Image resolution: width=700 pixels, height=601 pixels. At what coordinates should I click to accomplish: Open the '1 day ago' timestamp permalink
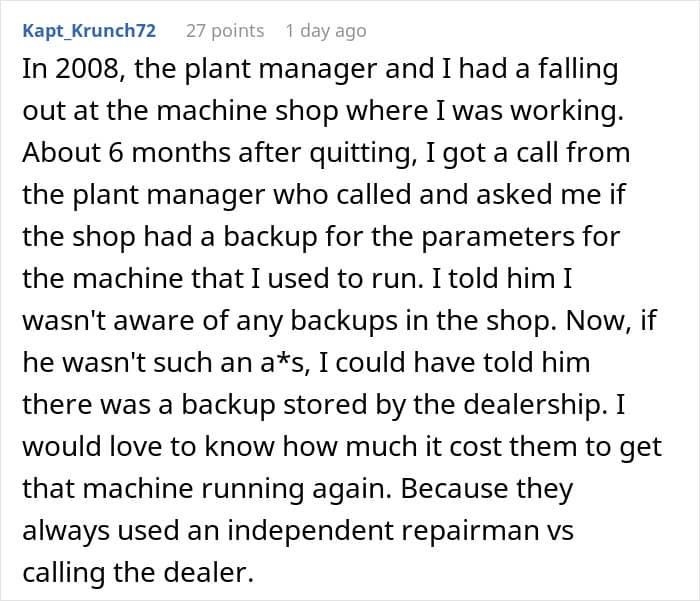point(326,31)
